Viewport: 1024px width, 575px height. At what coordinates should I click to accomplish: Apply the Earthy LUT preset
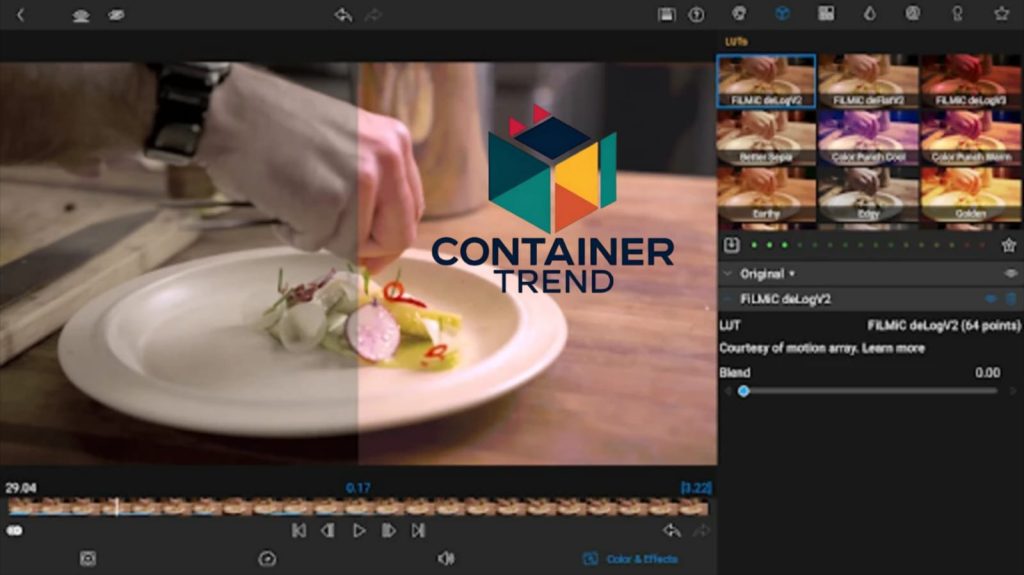tap(766, 194)
